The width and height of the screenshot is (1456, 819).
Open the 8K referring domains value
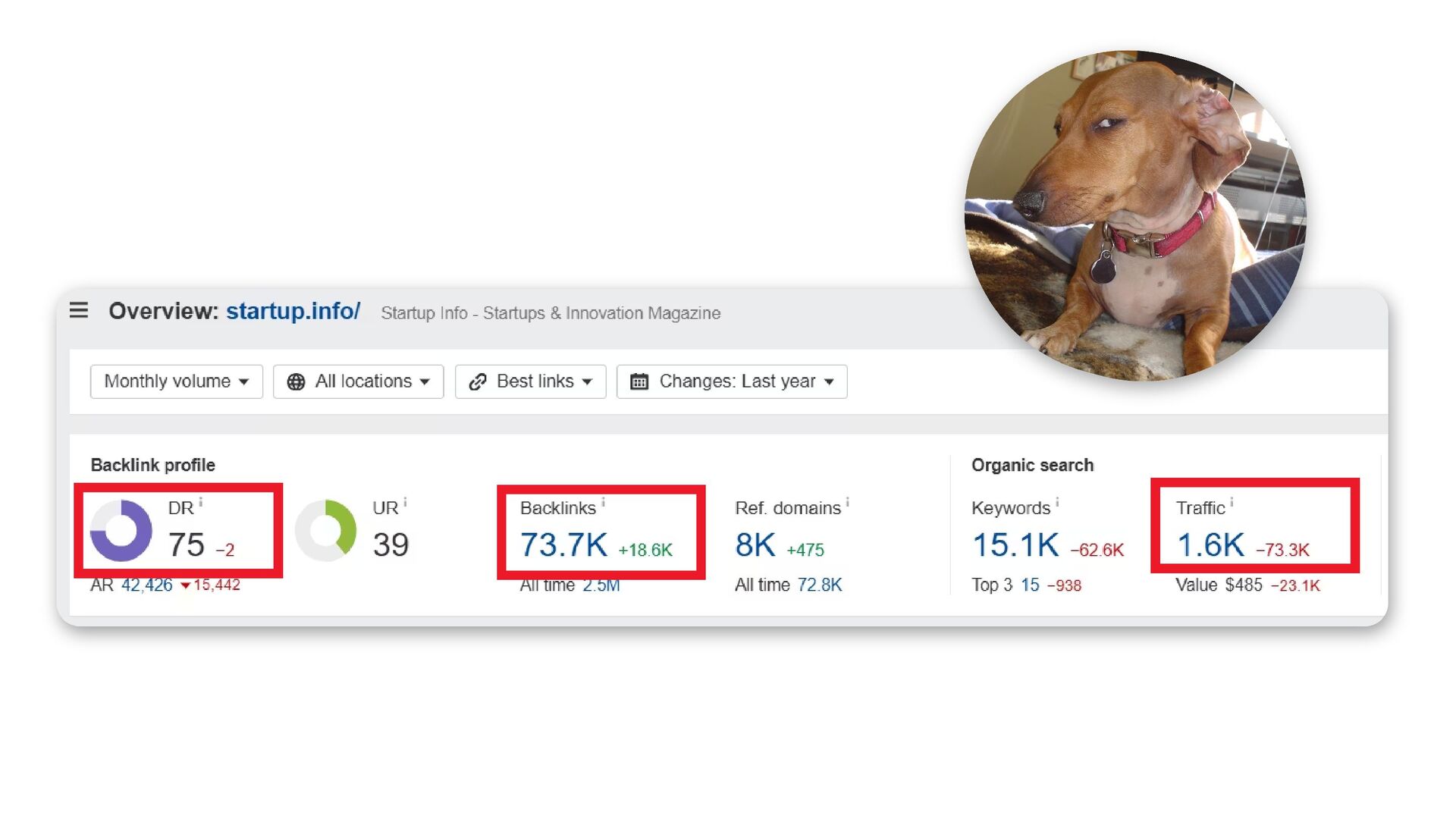click(755, 545)
